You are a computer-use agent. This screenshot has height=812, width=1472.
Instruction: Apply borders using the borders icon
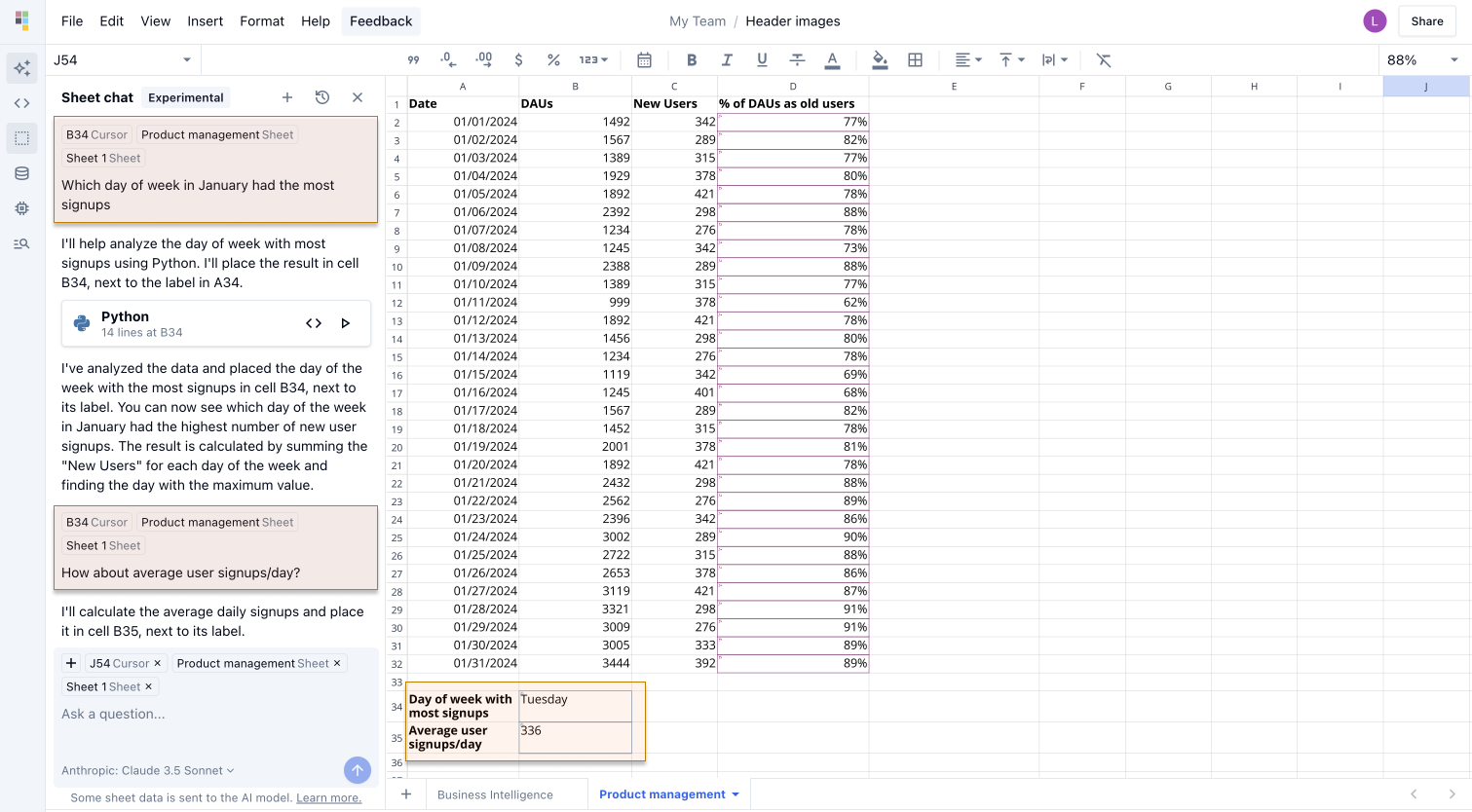915,60
